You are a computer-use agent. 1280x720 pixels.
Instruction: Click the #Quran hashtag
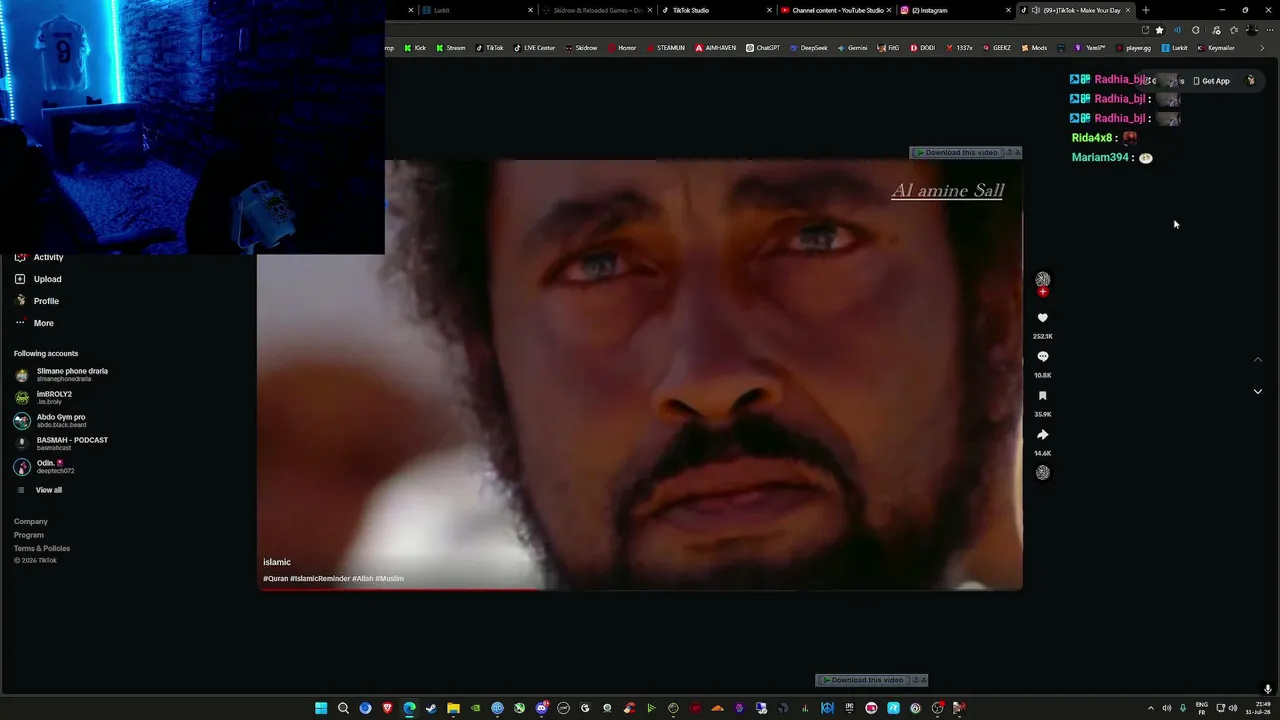click(275, 579)
